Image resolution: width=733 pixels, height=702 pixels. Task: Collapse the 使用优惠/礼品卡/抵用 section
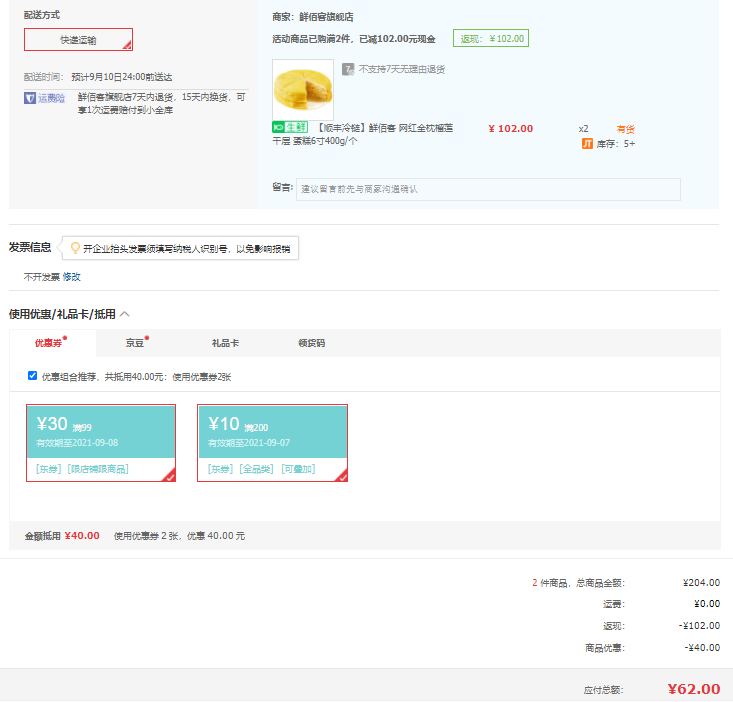click(x=125, y=314)
